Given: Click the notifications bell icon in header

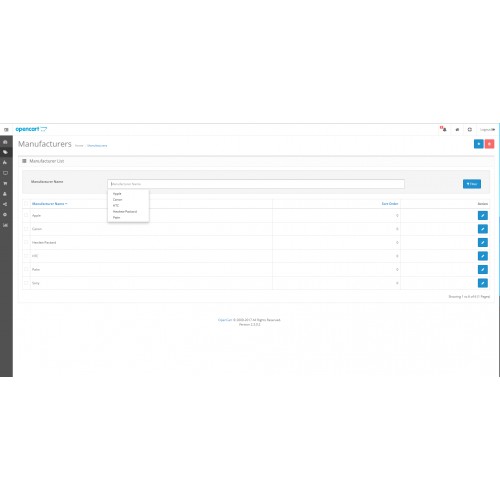Looking at the screenshot, I should [x=444, y=129].
